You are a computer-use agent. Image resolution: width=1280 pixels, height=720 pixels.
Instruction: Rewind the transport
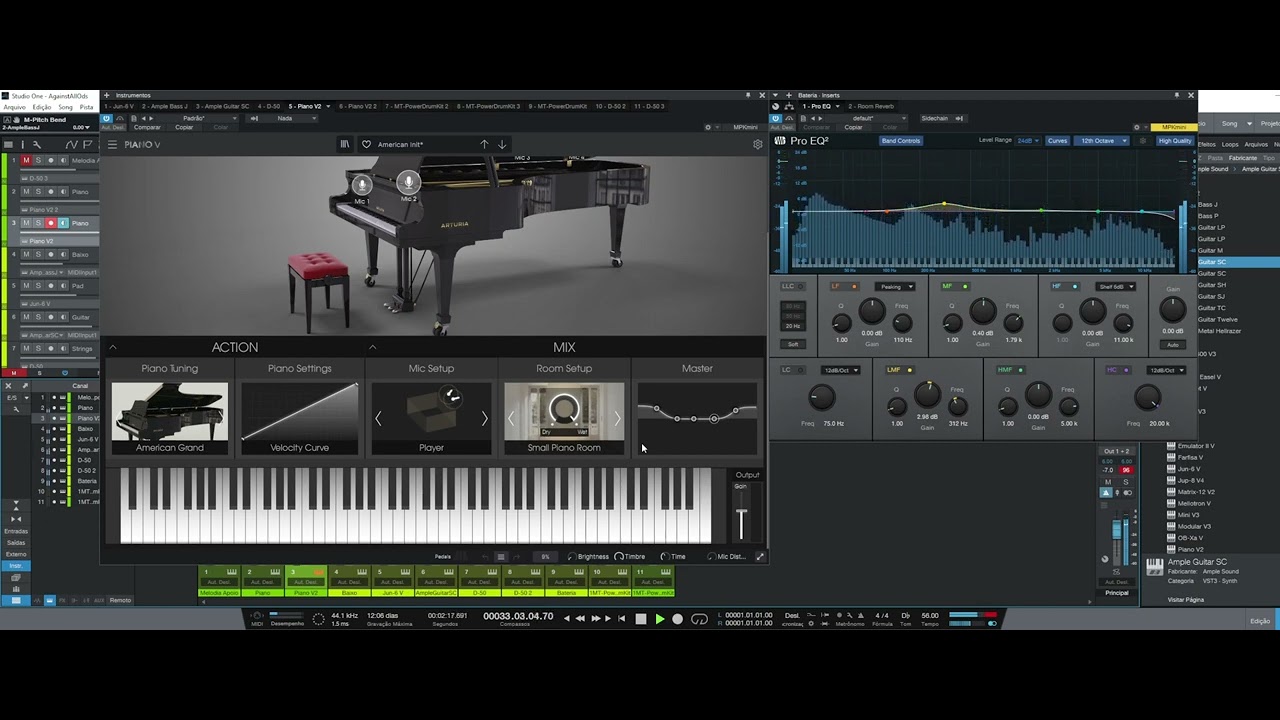(582, 619)
